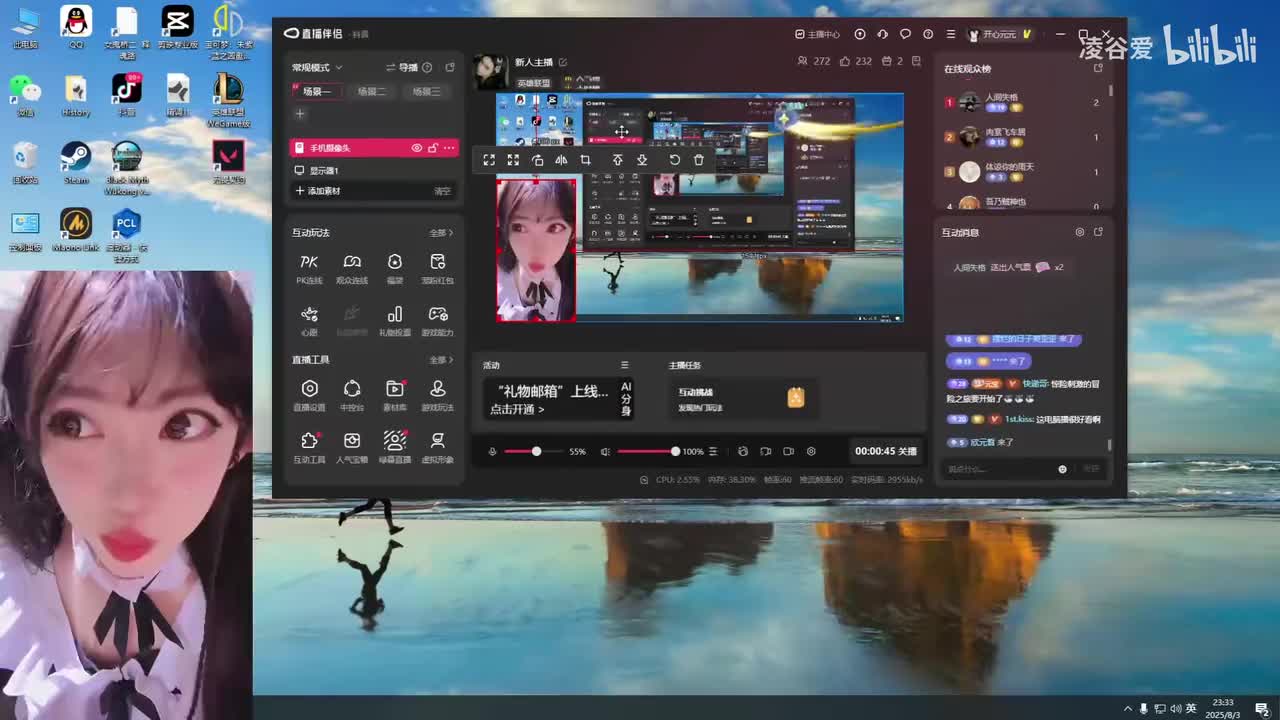Pop out the 互动消息 panel

tap(1098, 232)
